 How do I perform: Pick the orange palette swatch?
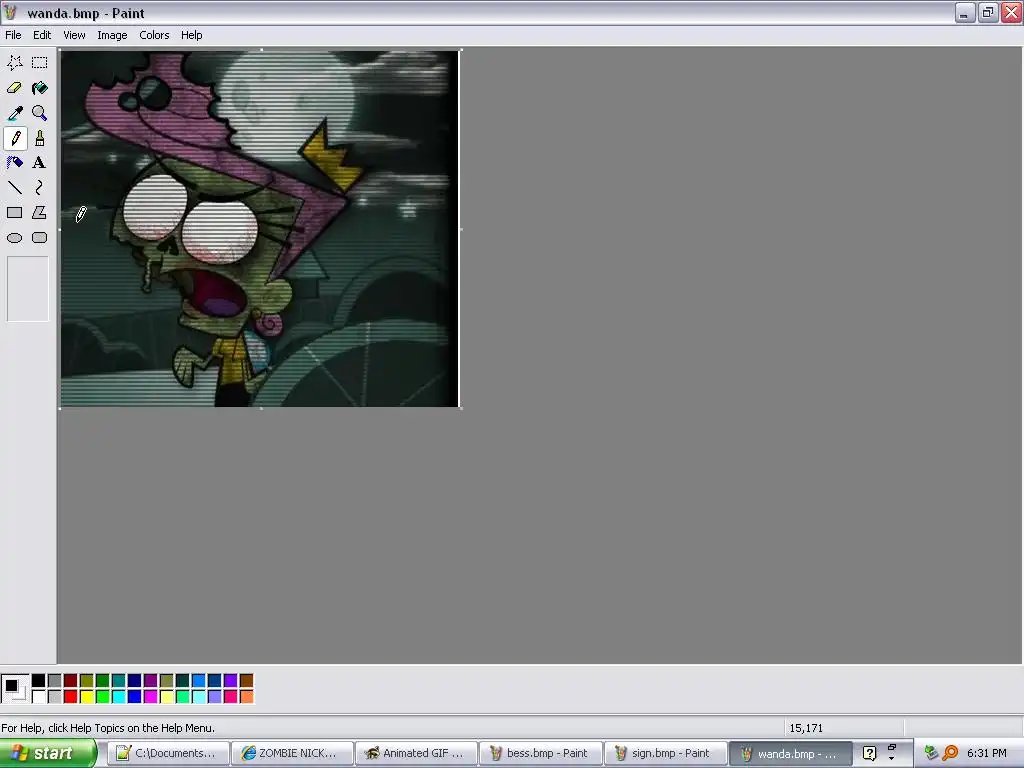click(x=247, y=697)
